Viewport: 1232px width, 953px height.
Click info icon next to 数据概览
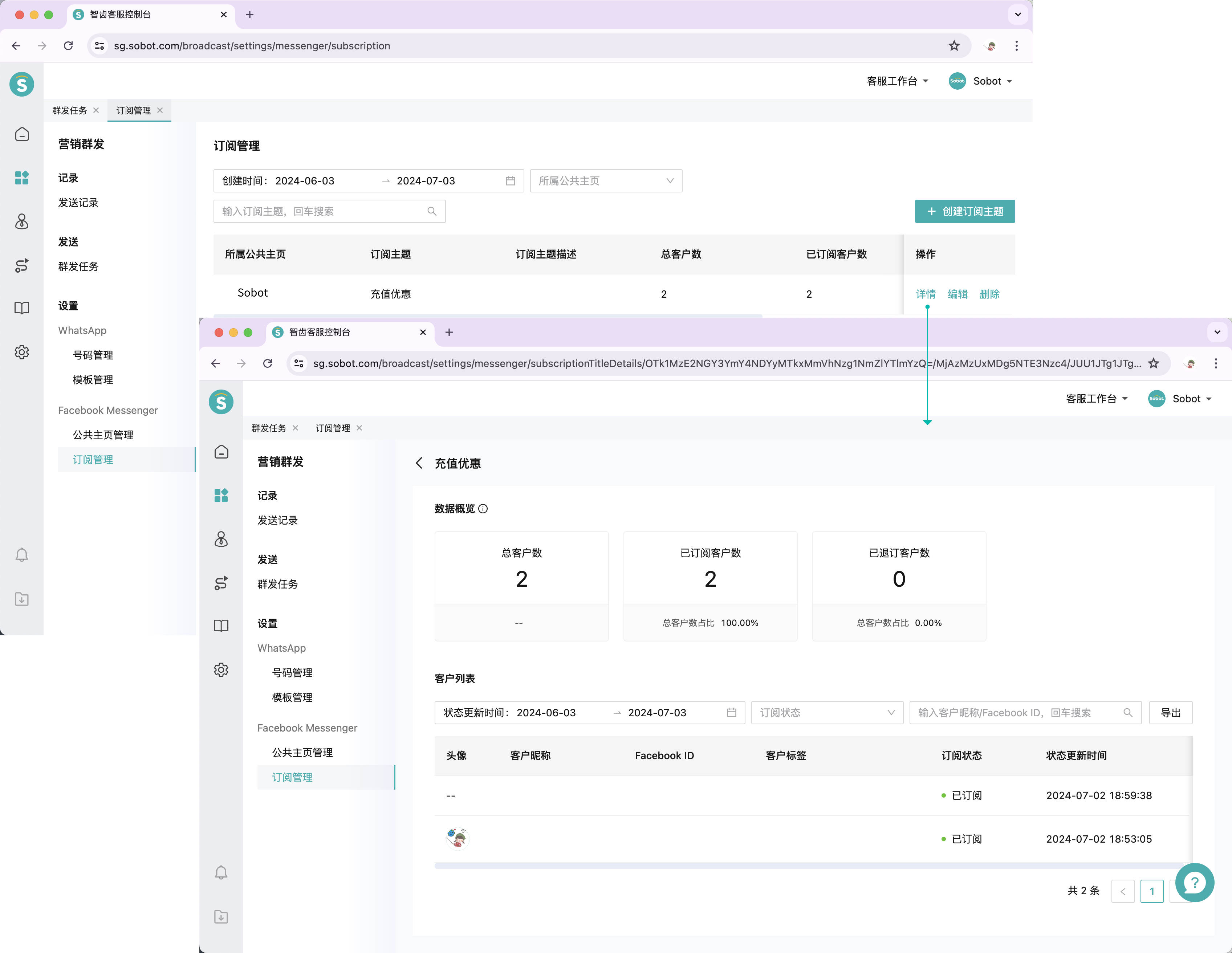(x=483, y=509)
